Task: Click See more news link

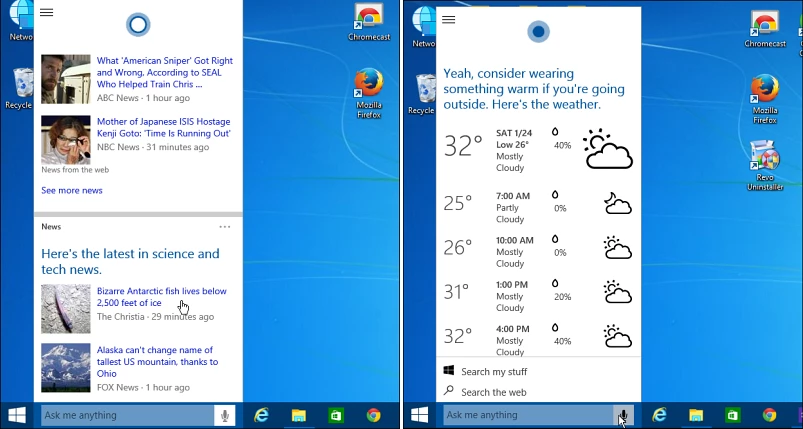Action: coord(72,190)
